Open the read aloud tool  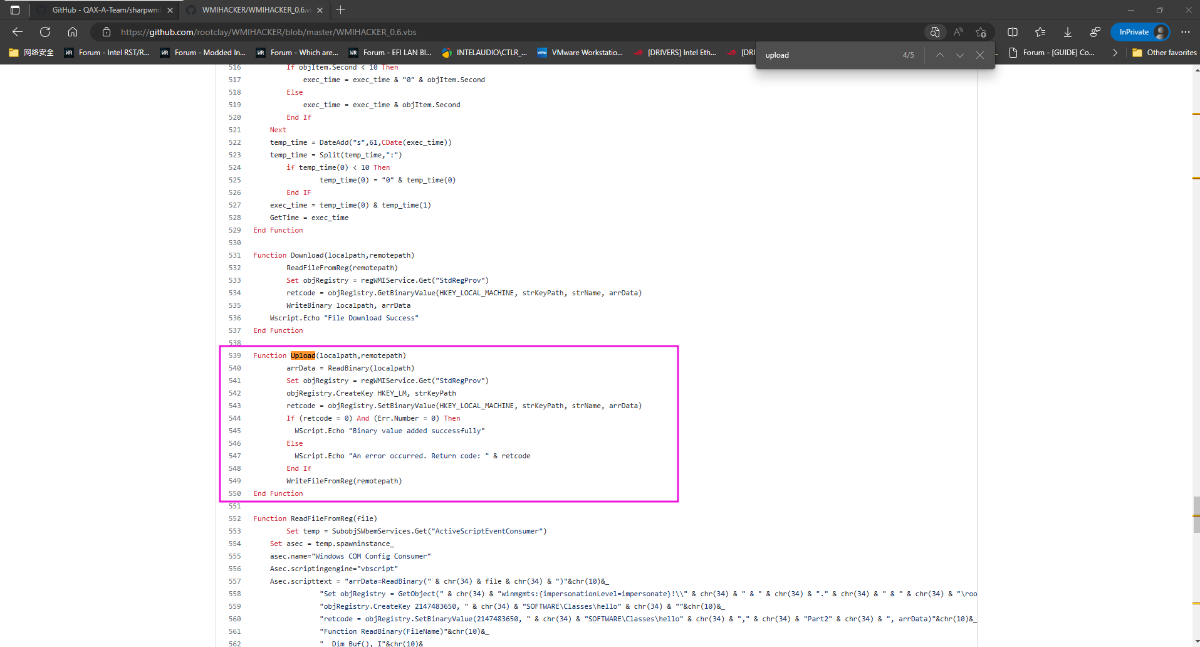[958, 31]
